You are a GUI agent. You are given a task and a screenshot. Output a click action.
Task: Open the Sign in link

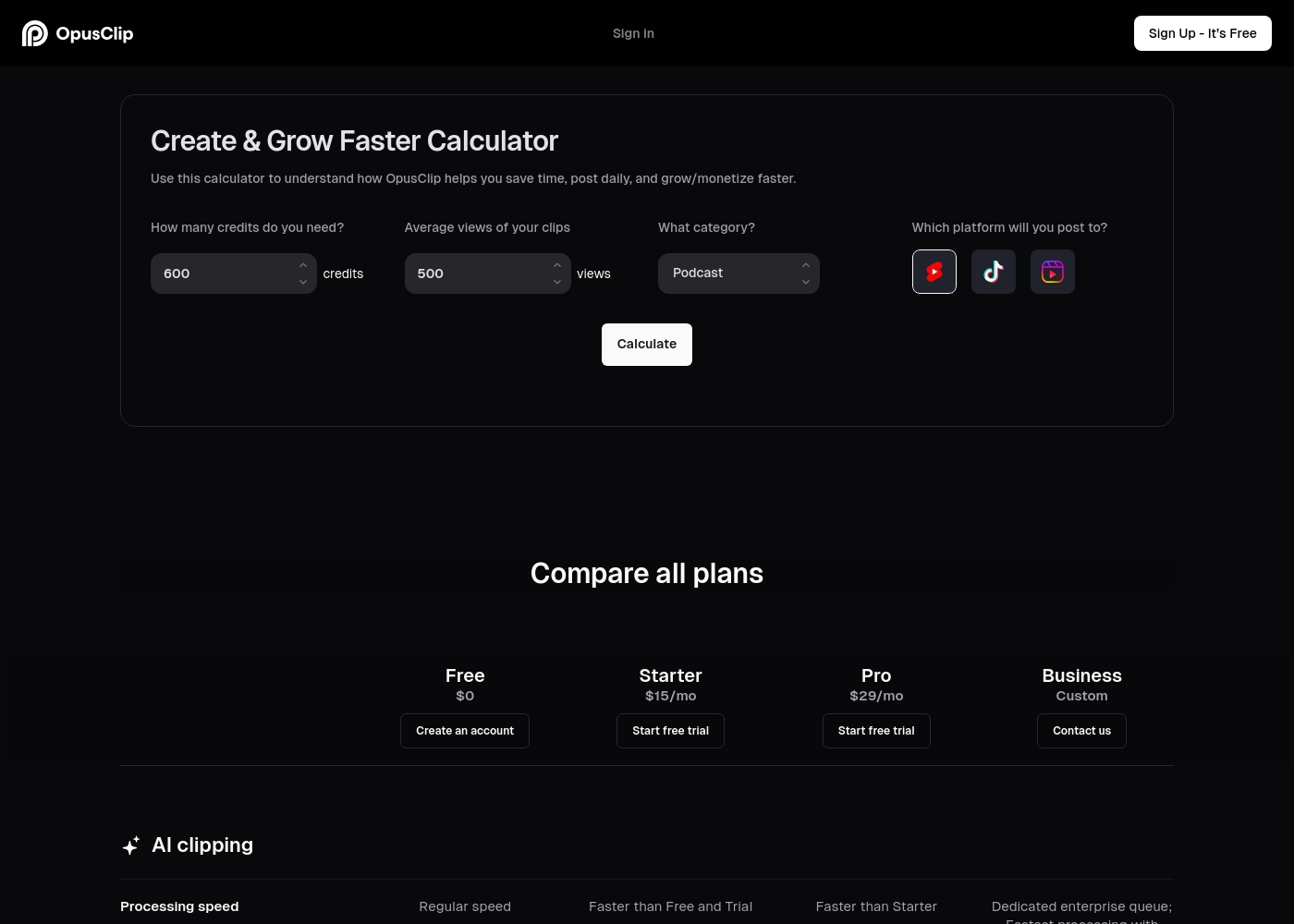(633, 33)
